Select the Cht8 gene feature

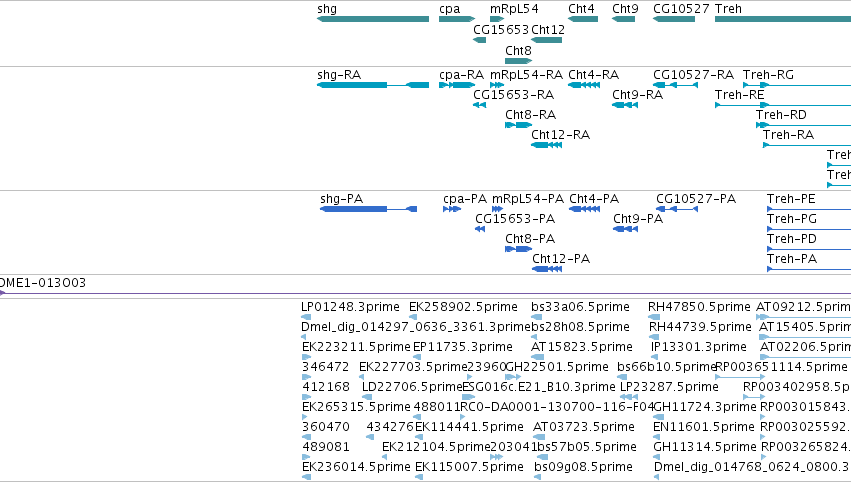(x=518, y=61)
